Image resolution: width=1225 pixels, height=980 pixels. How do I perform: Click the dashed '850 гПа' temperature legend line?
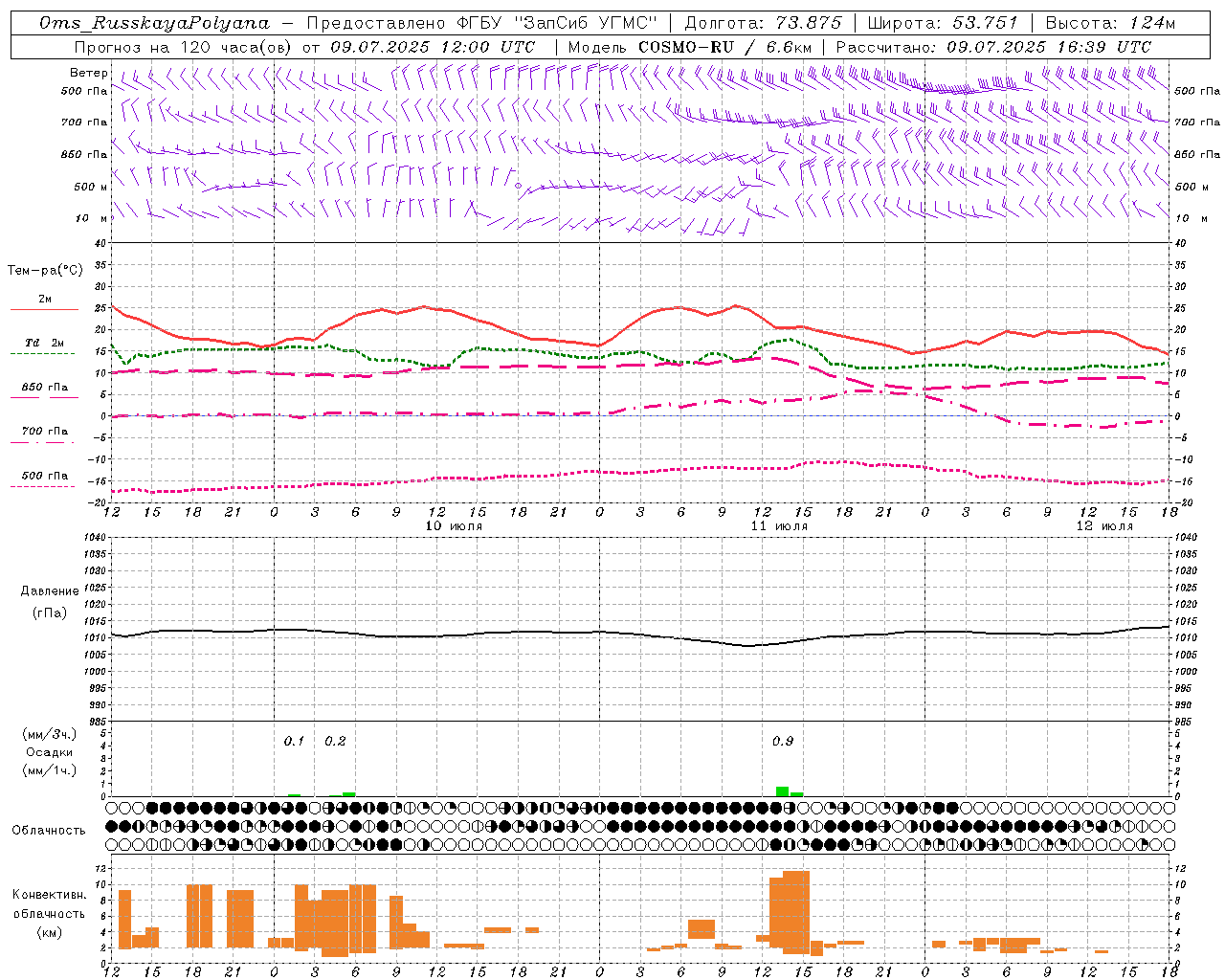[x=44, y=398]
